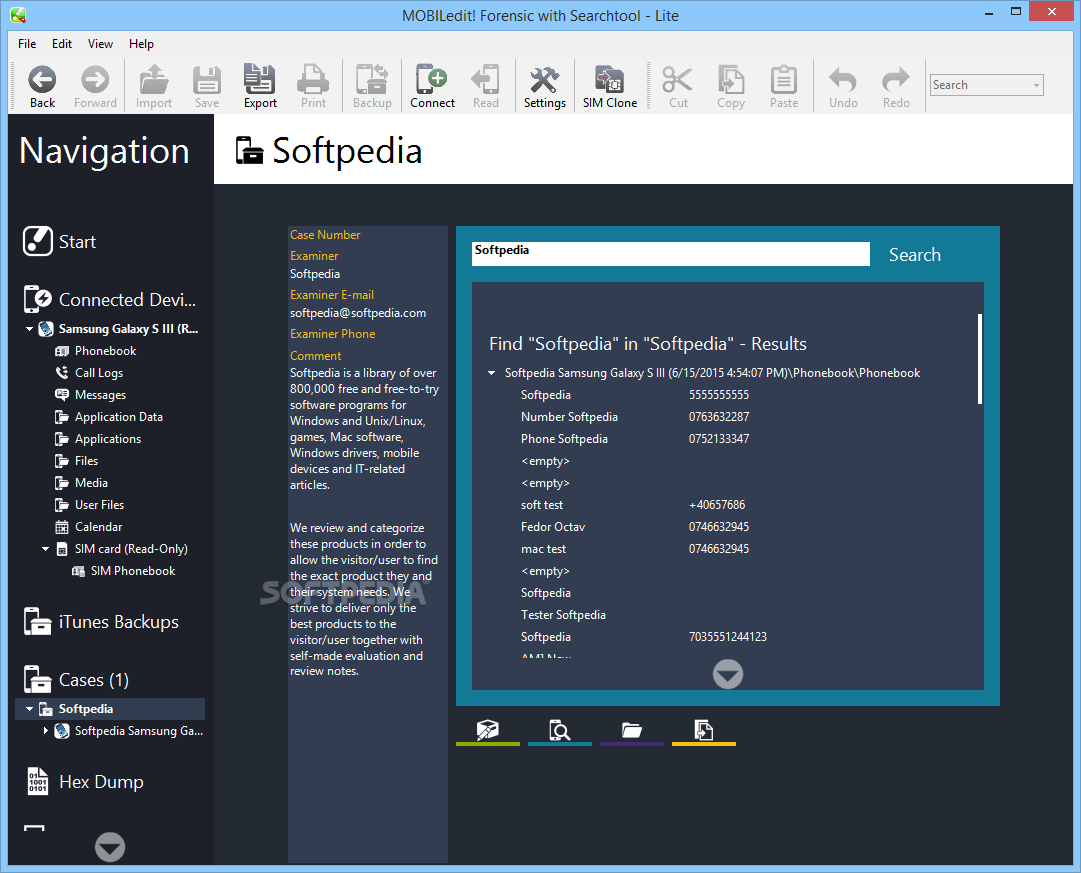The height and width of the screenshot is (873, 1081).
Task: Select Application Data in the tree
Action: (x=119, y=417)
